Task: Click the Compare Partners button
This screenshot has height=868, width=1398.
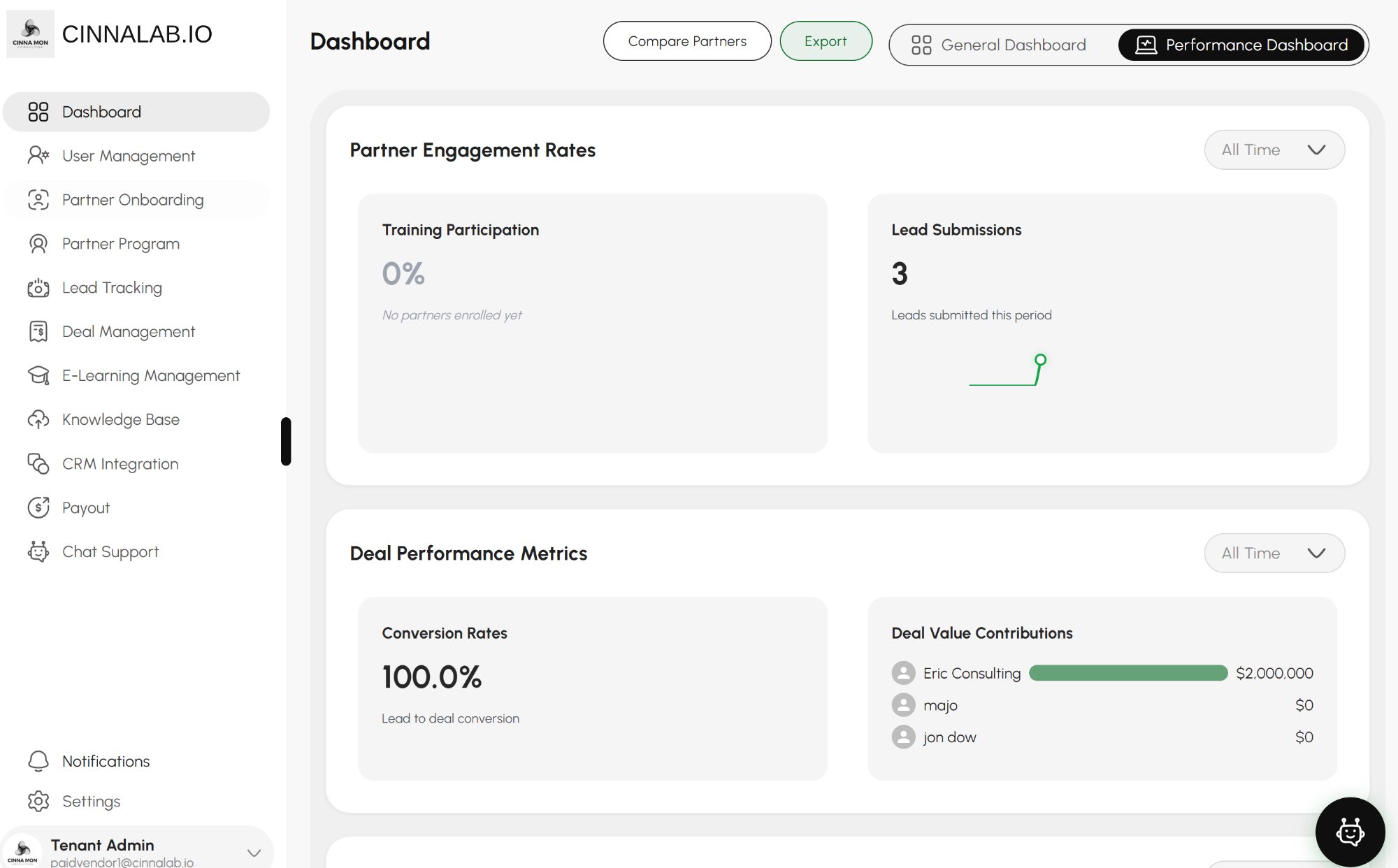Action: pos(687,41)
